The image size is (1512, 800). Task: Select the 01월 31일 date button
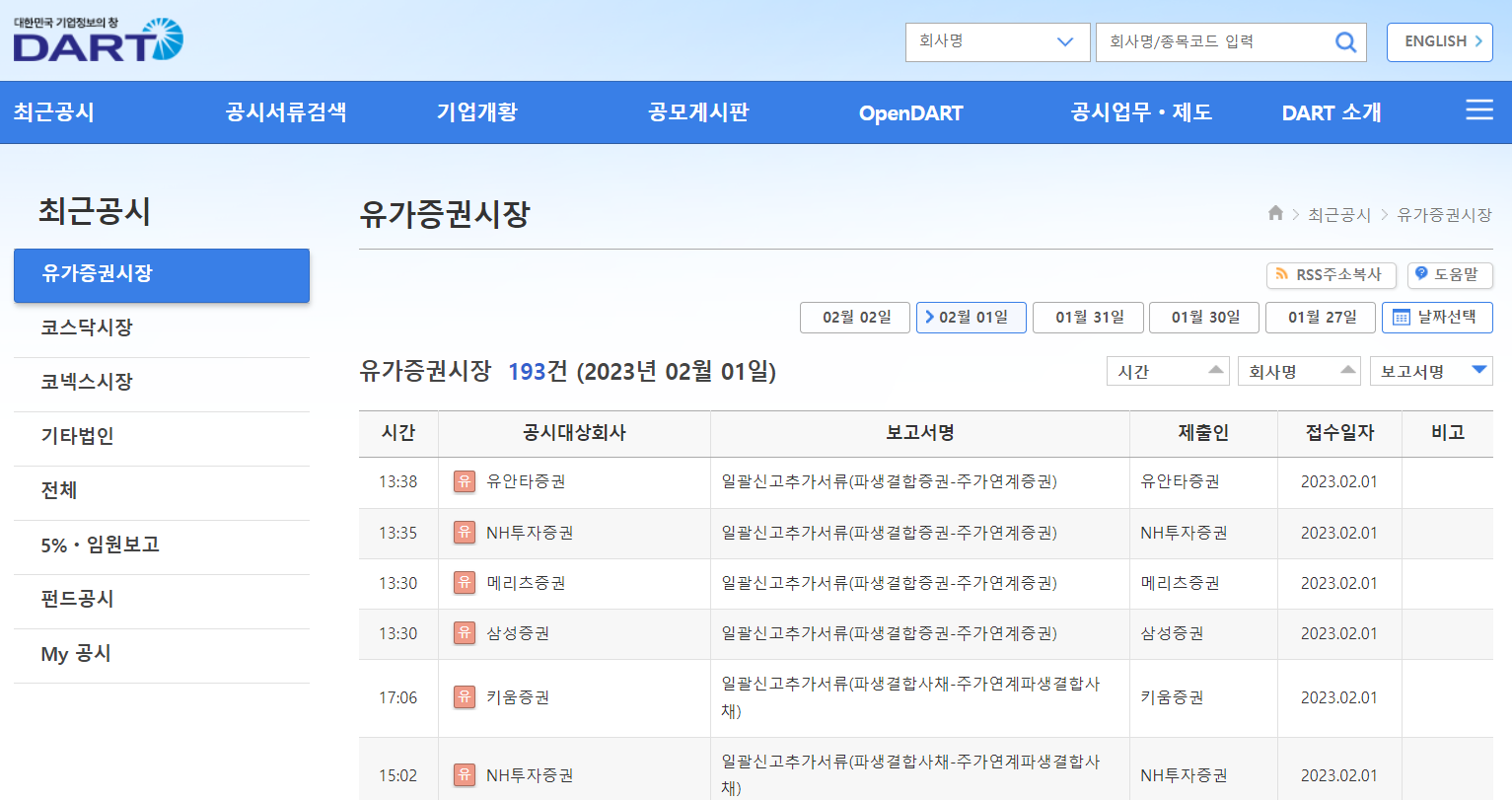coord(1088,318)
